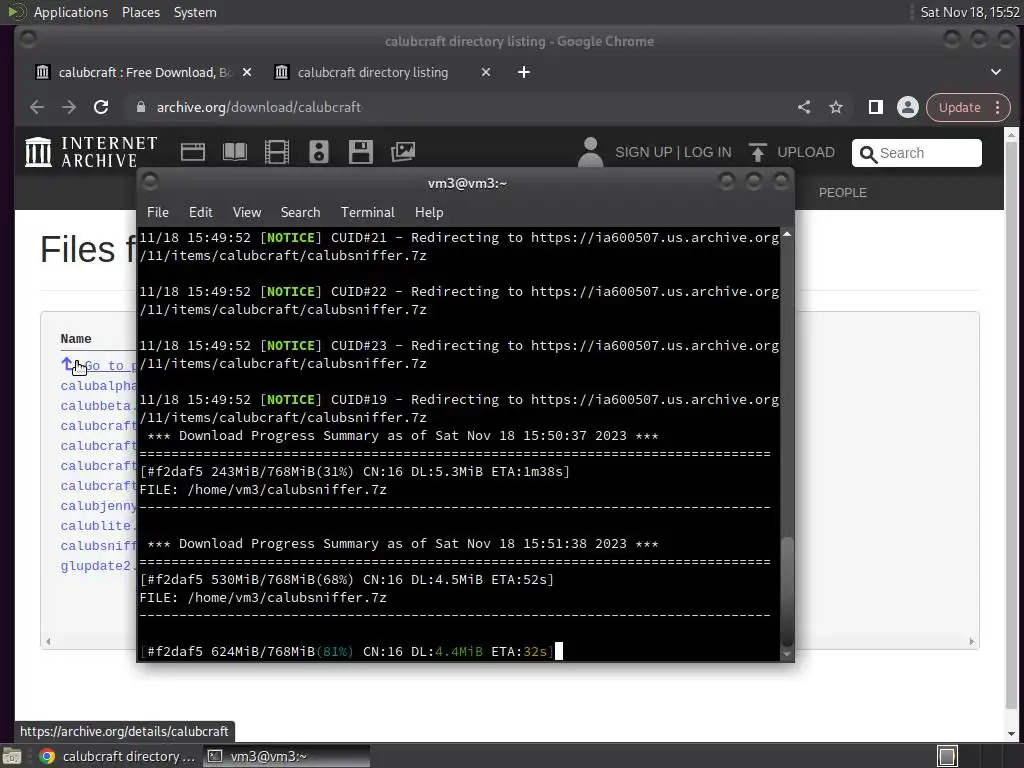This screenshot has width=1024, height=768.
Task: Click the page scrollbar down arrow
Action: pyautogui.click(x=1011, y=733)
